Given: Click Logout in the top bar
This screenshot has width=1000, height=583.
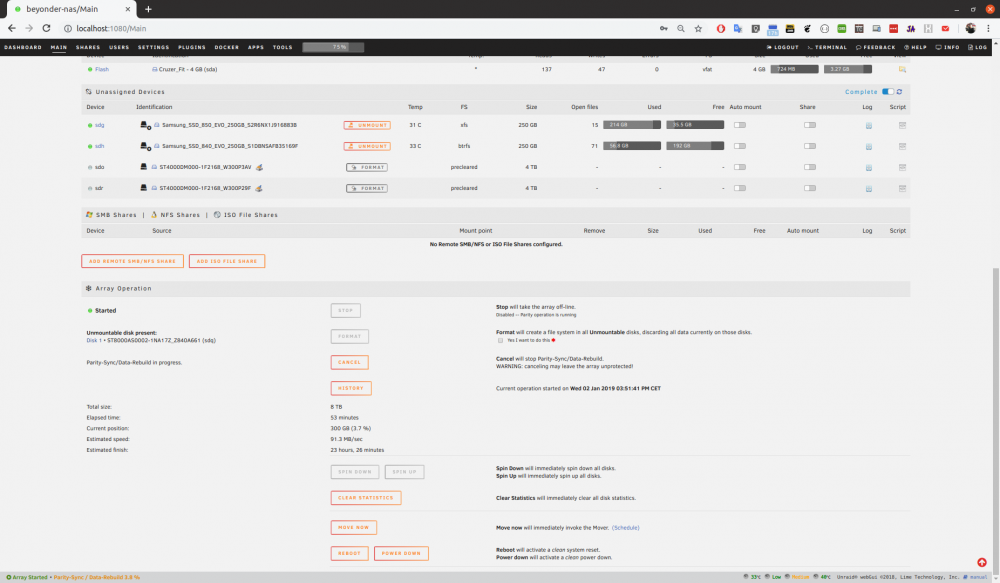Looking at the screenshot, I should pyautogui.click(x=783, y=47).
